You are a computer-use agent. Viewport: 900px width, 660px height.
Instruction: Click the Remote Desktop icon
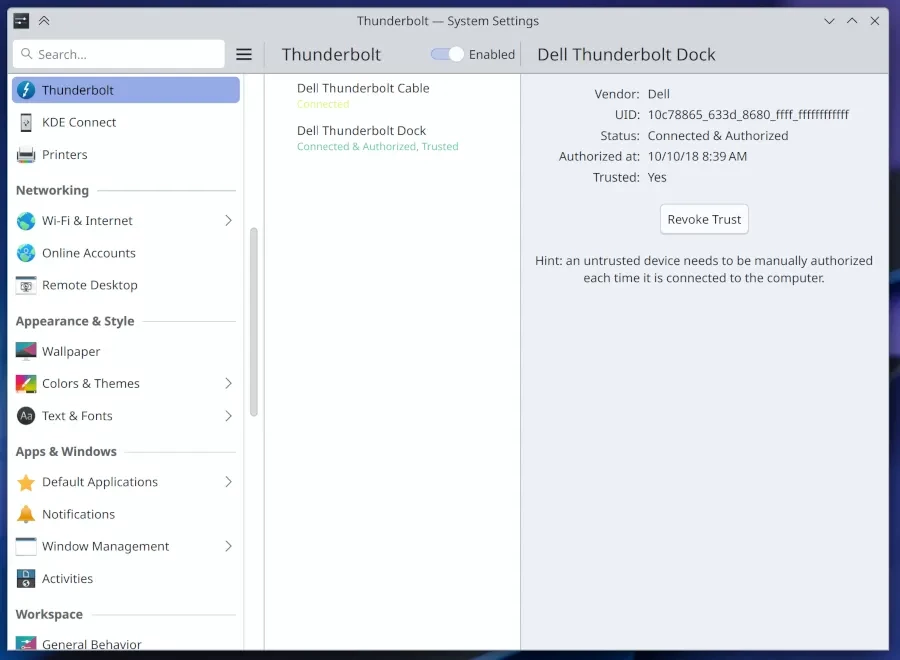pos(26,285)
